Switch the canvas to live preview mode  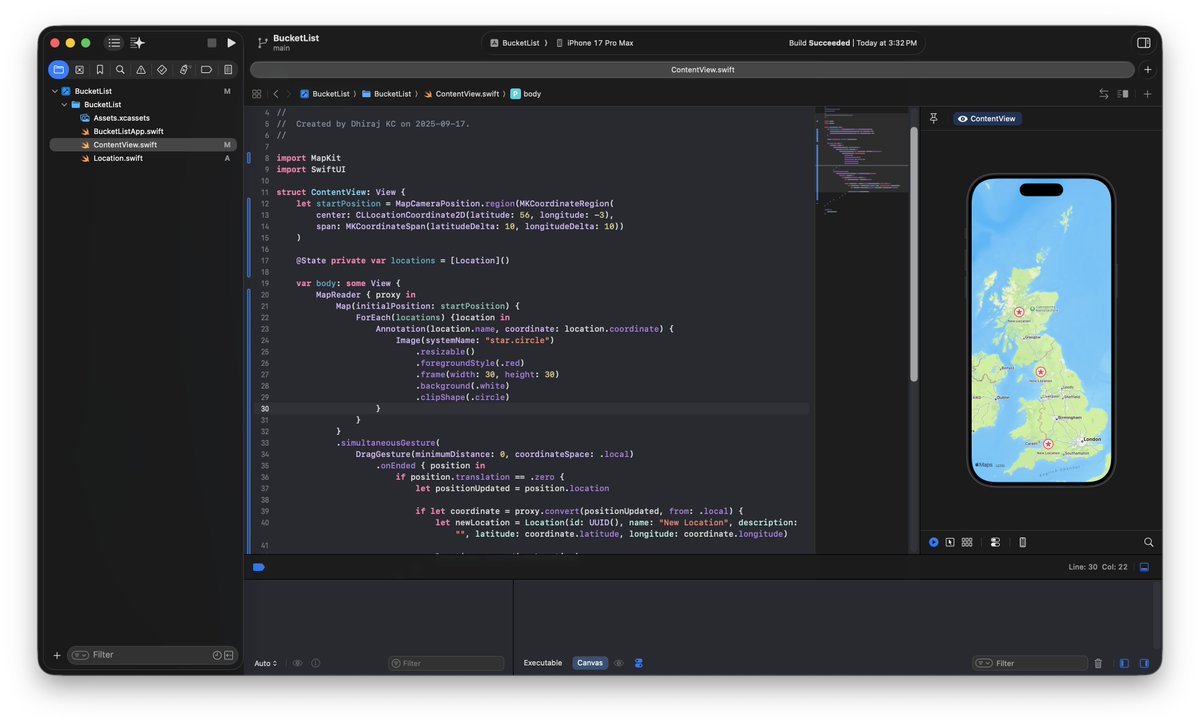(933, 542)
